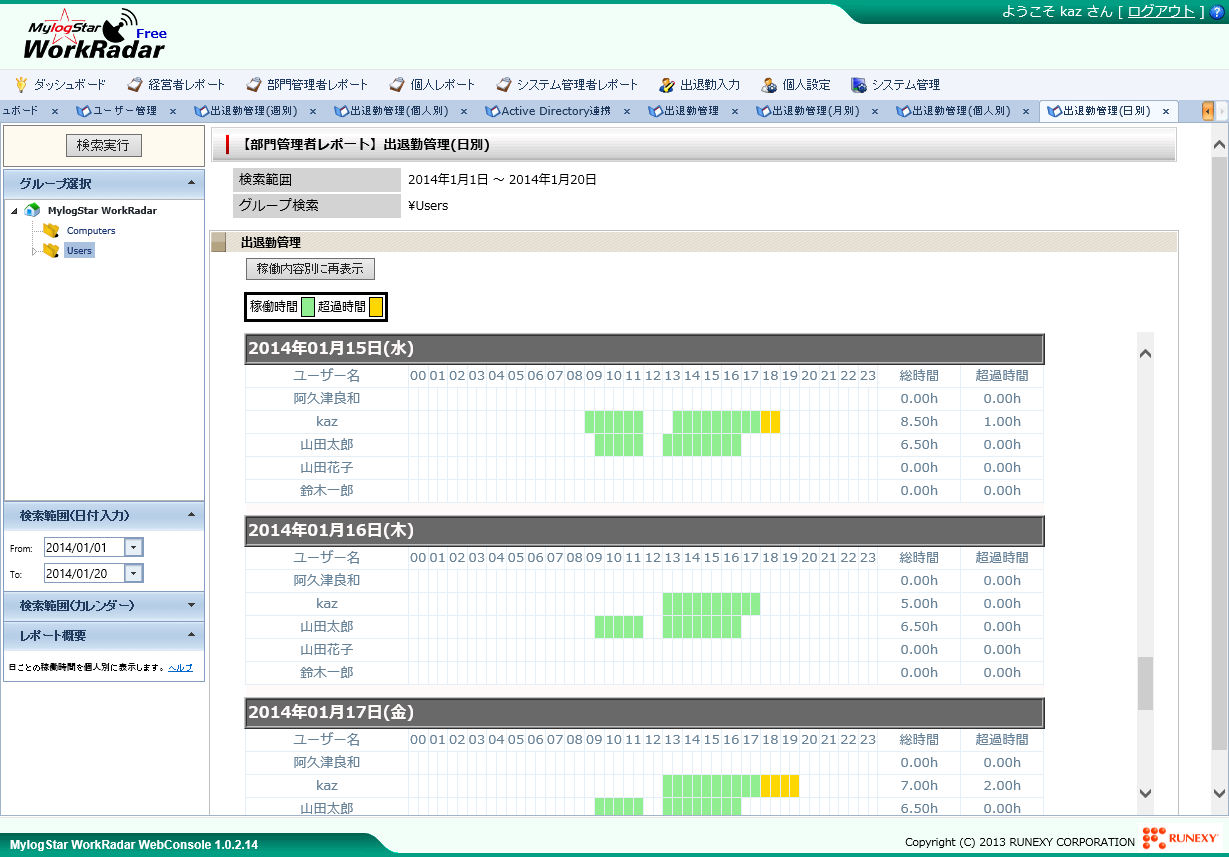The image size is (1229, 857).
Task: Click the 2014年01月15日(水) date header
Action: (x=644, y=348)
